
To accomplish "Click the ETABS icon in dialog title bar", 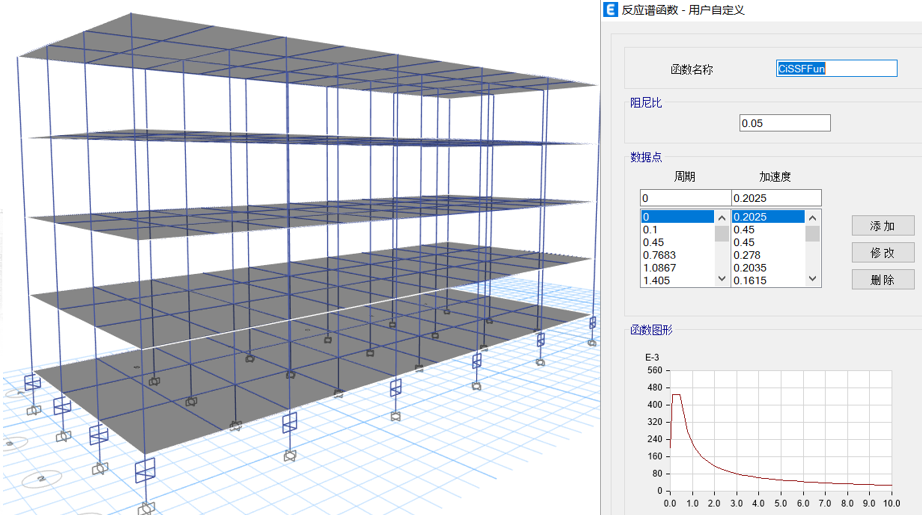I will pos(610,10).
